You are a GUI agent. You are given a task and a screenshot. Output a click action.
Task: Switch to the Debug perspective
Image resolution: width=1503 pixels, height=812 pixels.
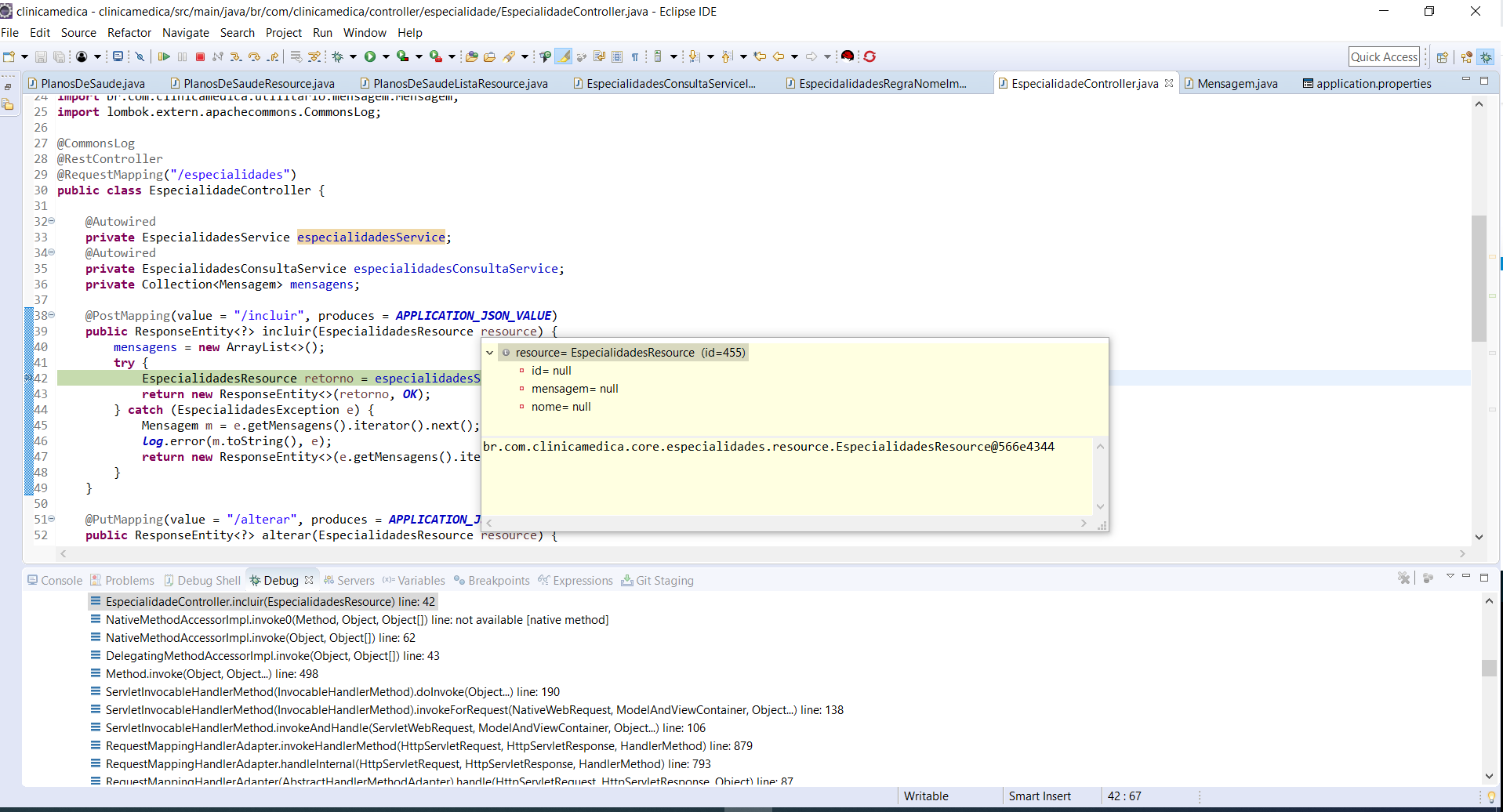pyautogui.click(x=1486, y=57)
